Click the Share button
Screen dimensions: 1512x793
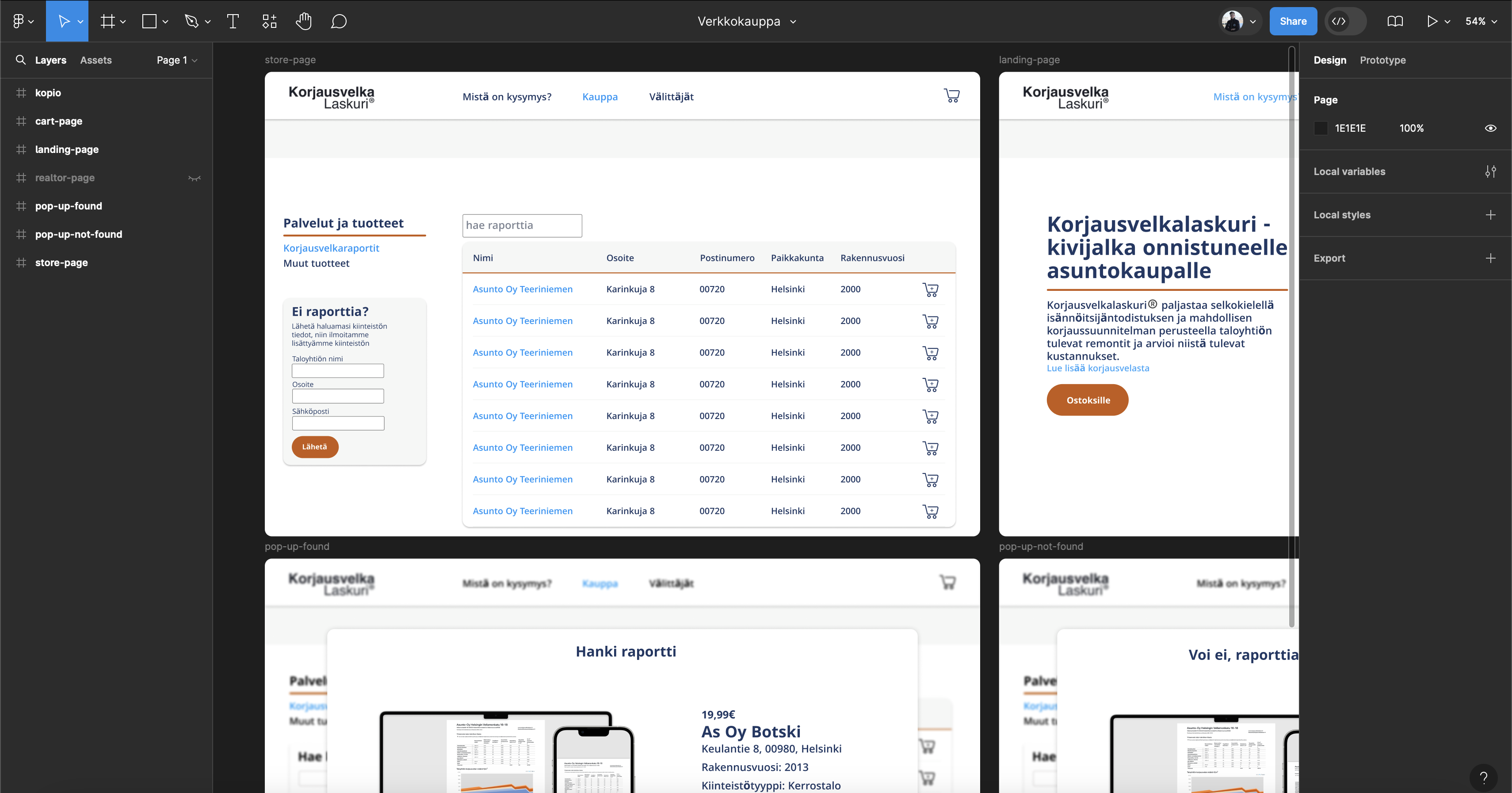(1293, 21)
